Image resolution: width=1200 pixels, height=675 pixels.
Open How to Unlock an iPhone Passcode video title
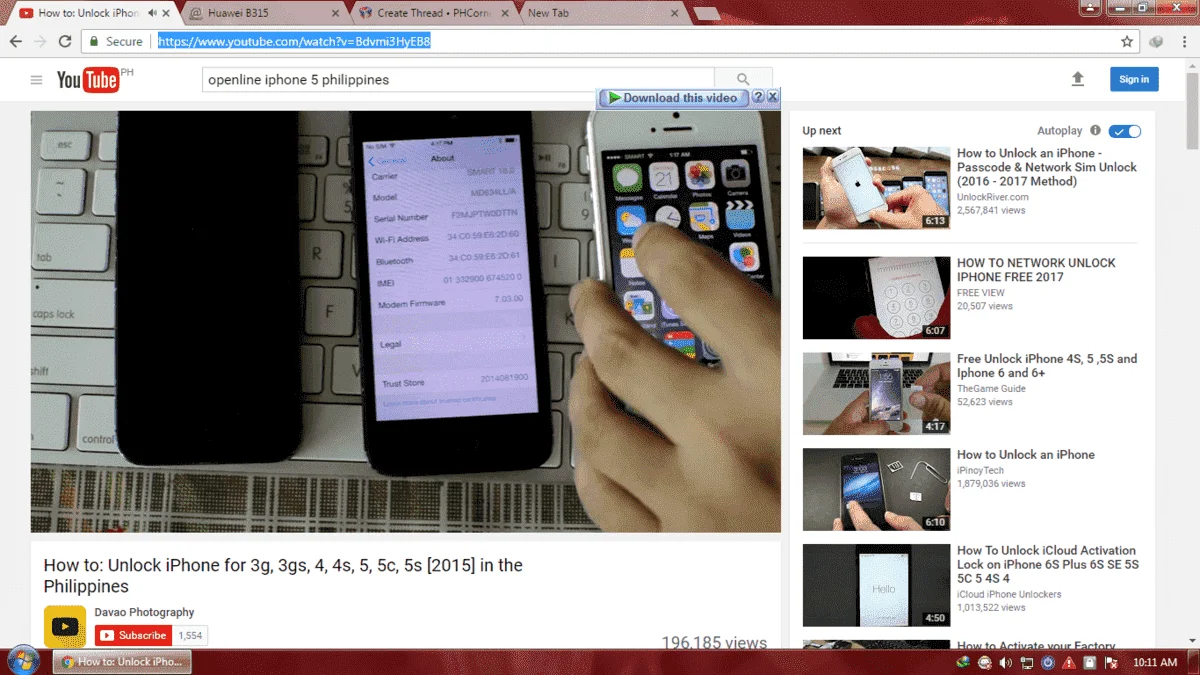tap(1047, 167)
